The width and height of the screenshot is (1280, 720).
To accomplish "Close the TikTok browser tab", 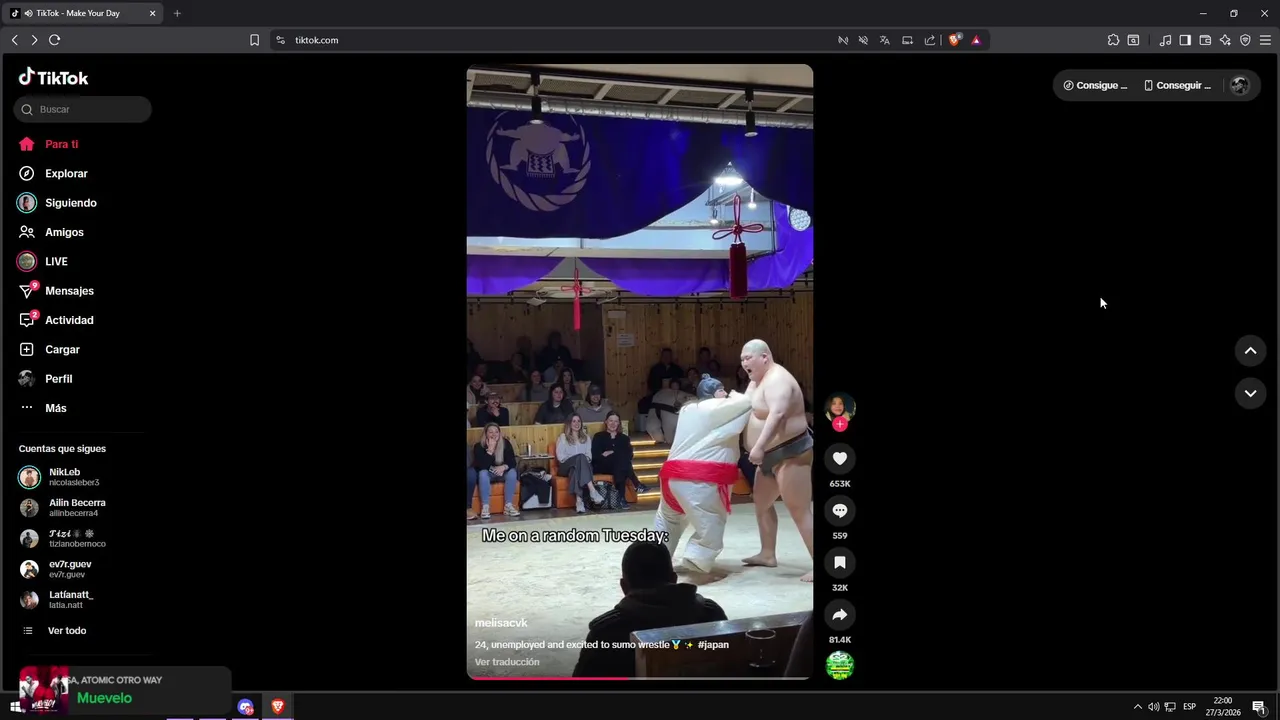I will point(152,13).
